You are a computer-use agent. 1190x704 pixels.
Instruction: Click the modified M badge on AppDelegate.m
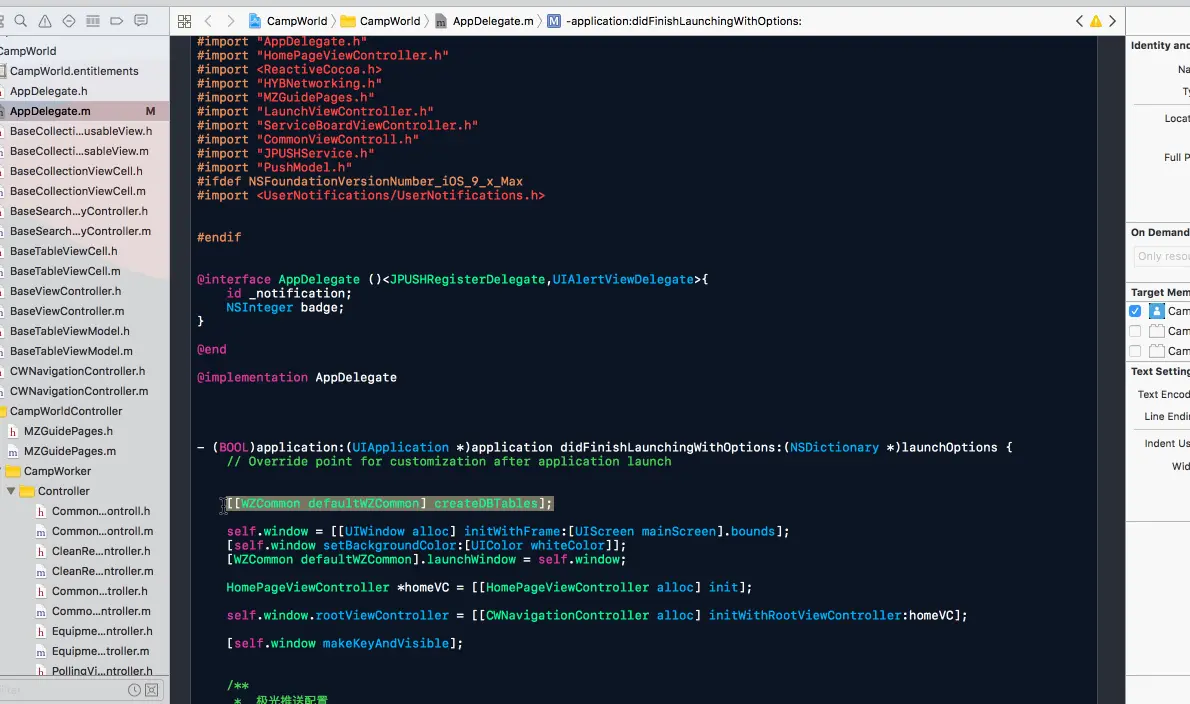click(150, 111)
